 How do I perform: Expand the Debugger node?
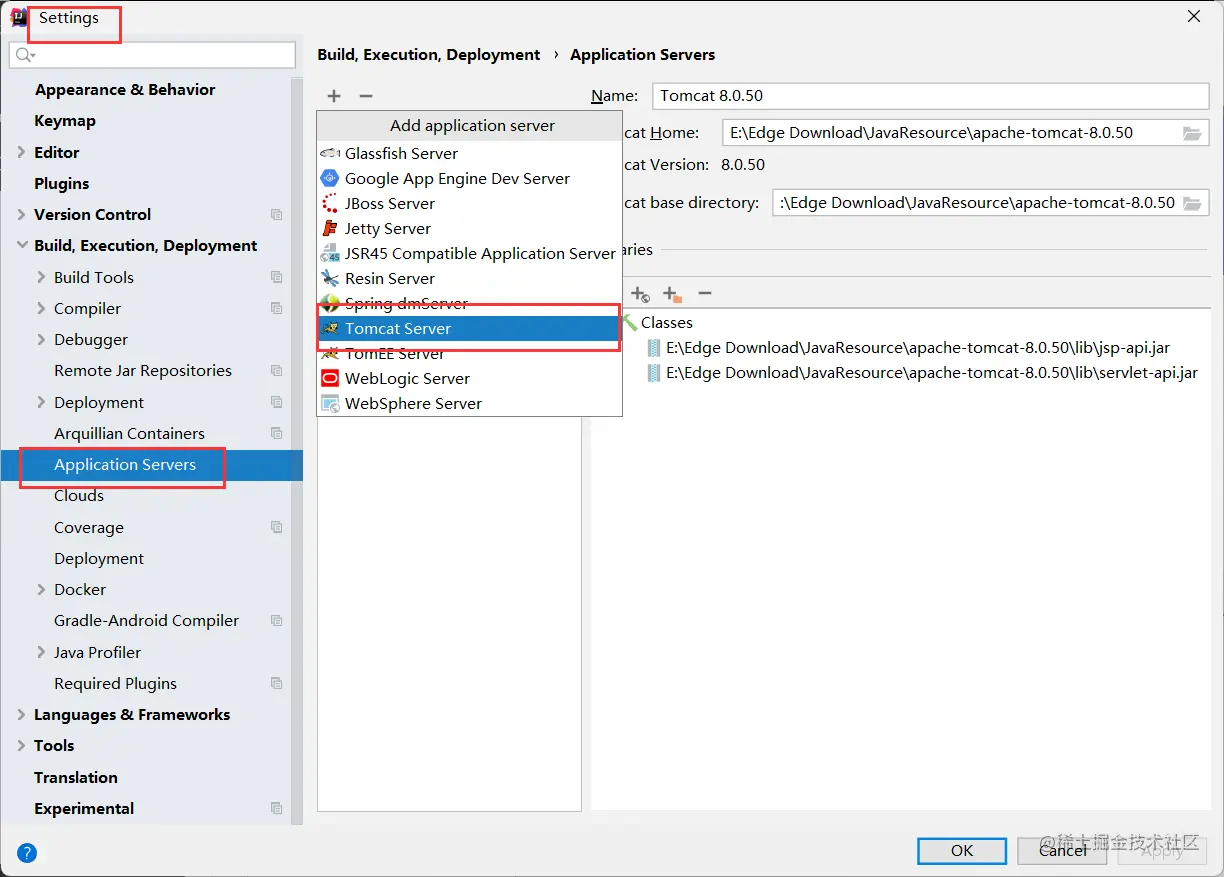(41, 339)
